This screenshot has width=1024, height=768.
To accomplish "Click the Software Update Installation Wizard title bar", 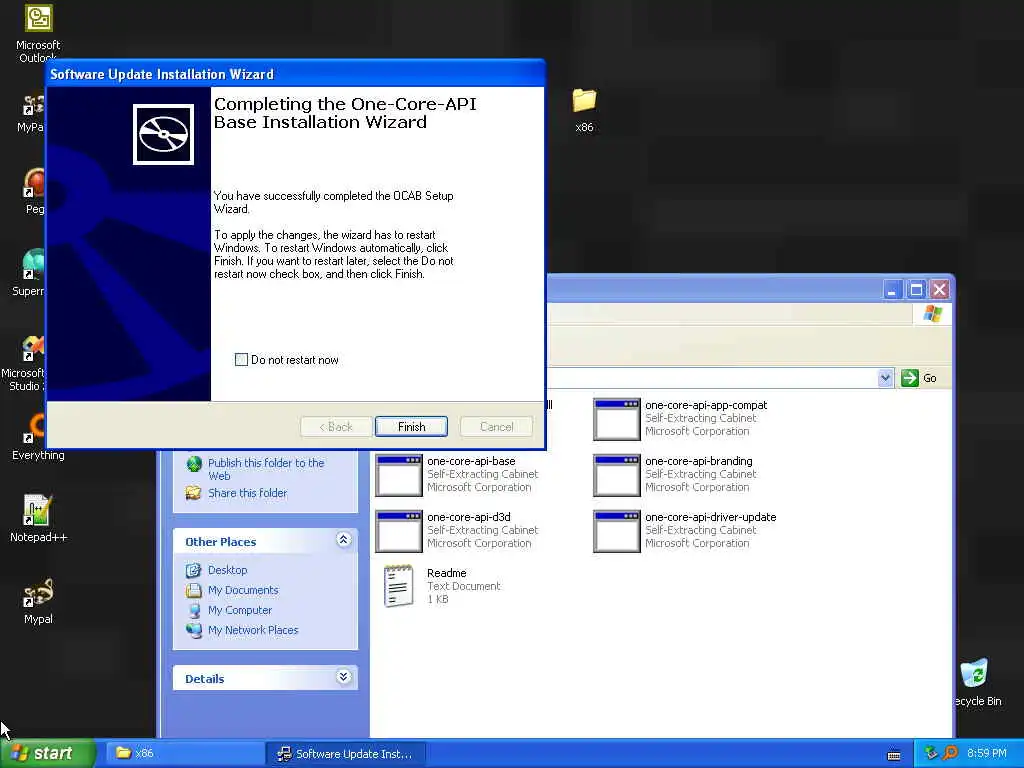I will (x=296, y=74).
